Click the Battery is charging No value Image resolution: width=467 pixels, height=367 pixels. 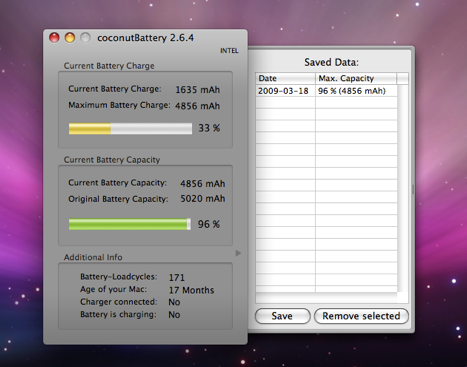coord(174,315)
